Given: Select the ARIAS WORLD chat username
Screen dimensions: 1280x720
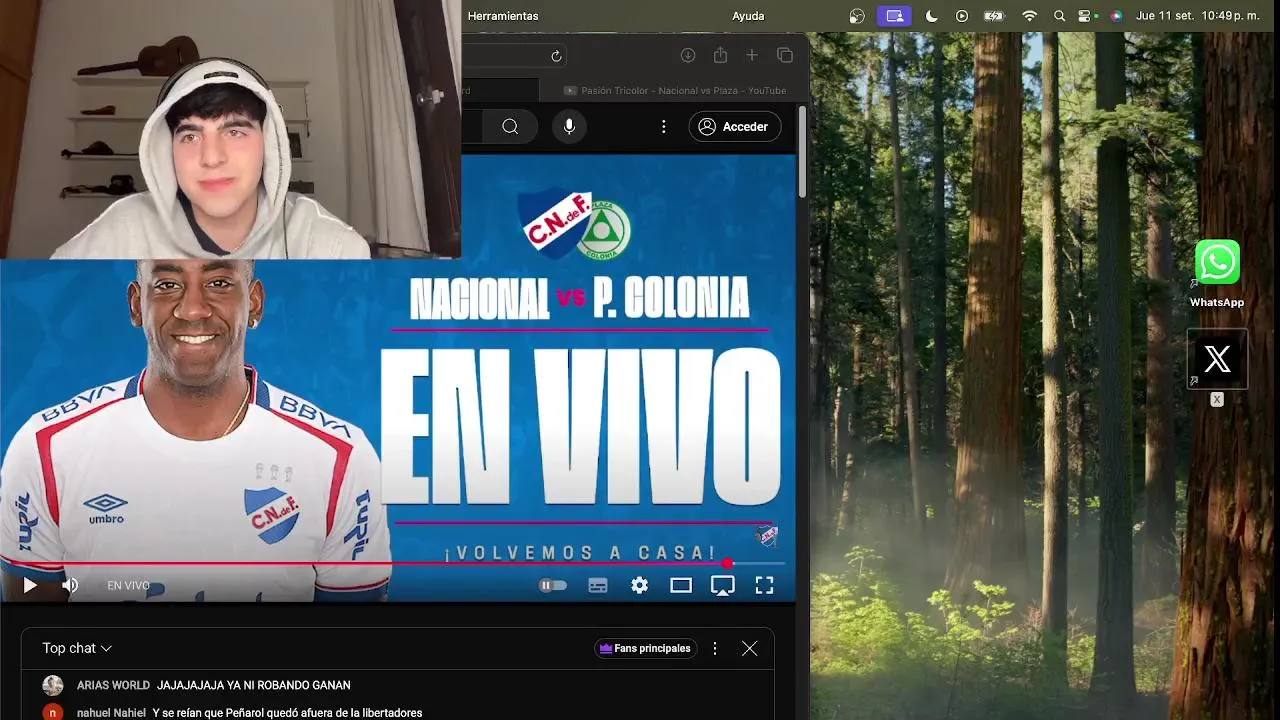Looking at the screenshot, I should tap(113, 685).
